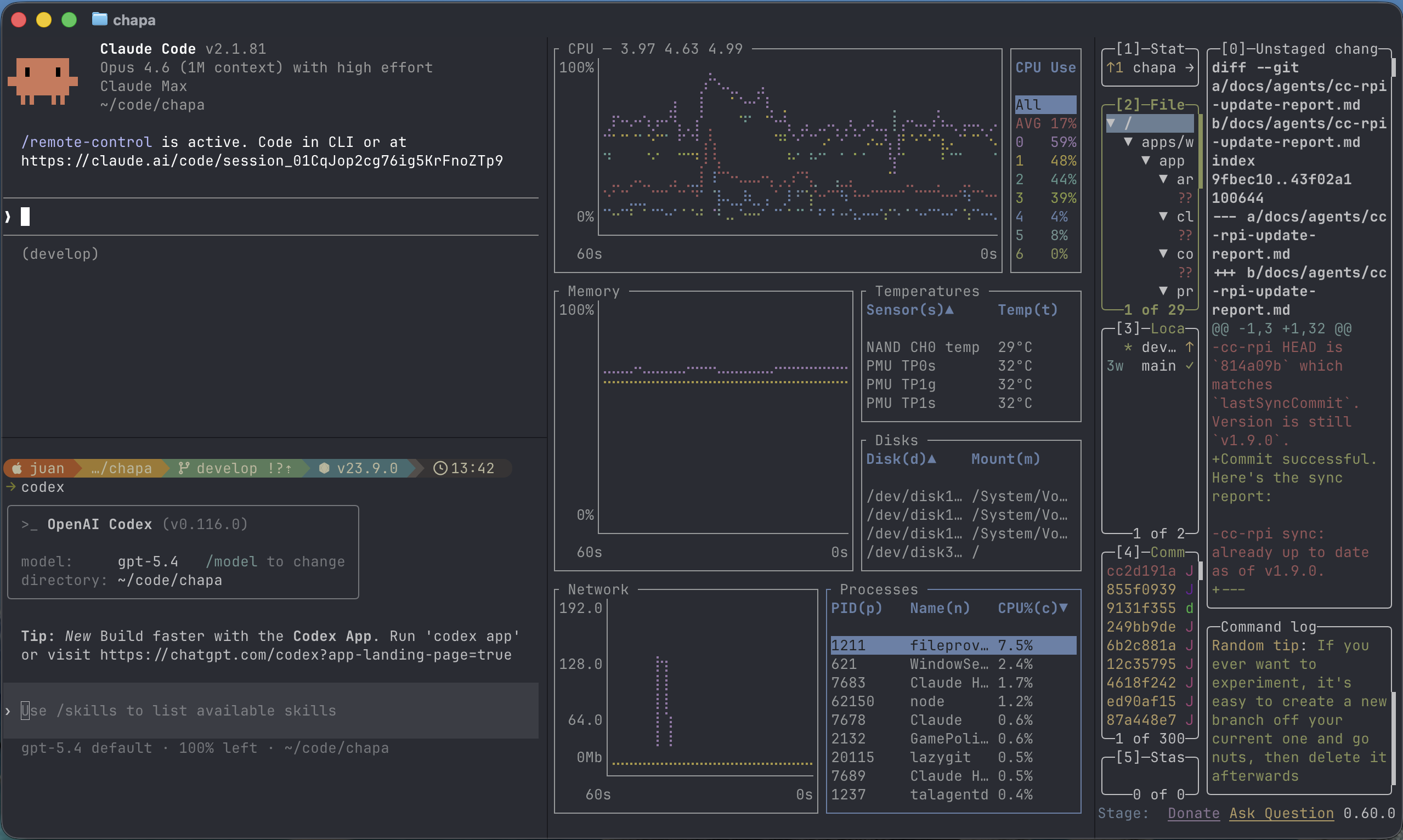1403x840 pixels.
Task: Click the chapa folder icon in title bar
Action: 100,19
